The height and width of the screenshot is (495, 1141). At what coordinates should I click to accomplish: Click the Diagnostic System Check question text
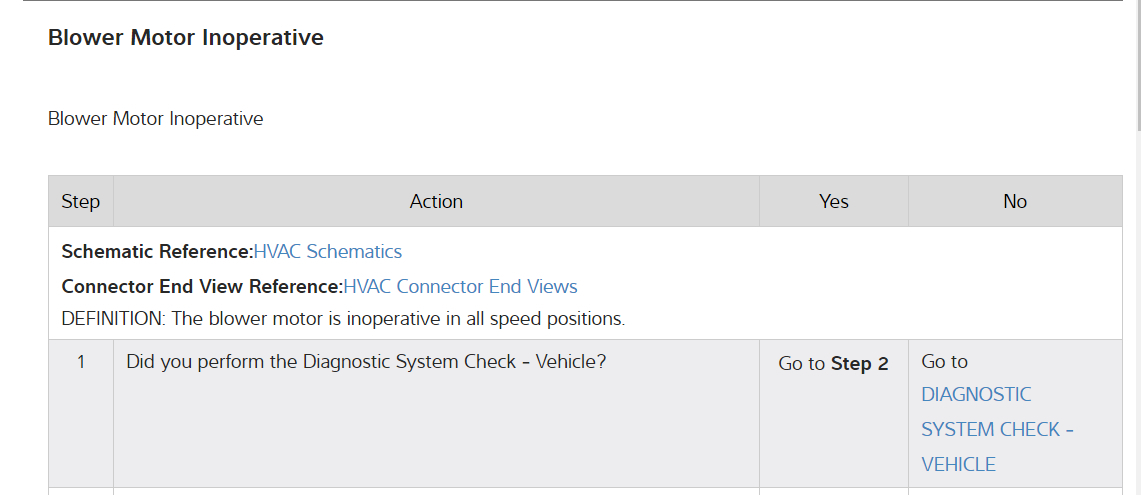pos(366,361)
